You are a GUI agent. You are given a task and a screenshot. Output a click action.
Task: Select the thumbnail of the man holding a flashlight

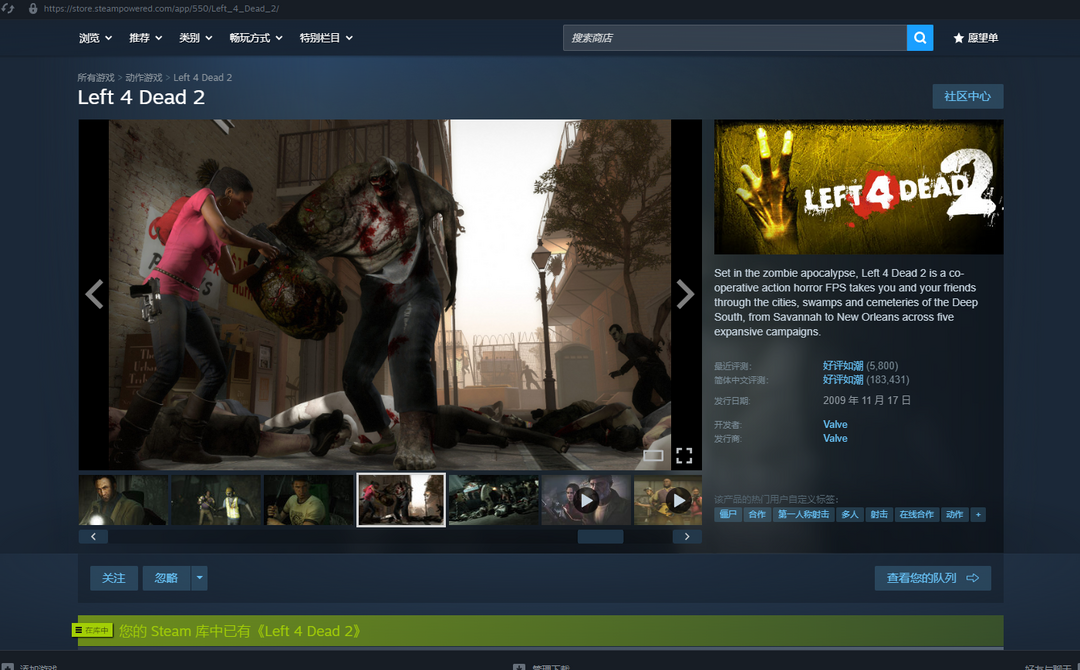[x=123, y=500]
